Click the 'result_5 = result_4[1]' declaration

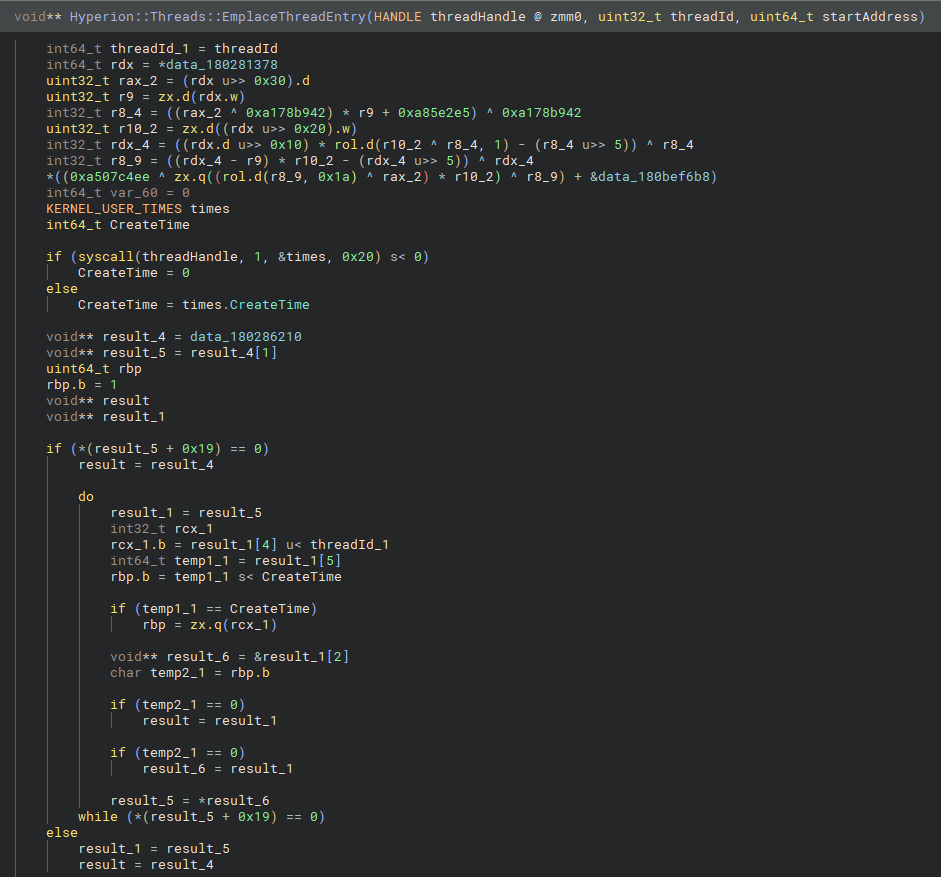pos(161,353)
